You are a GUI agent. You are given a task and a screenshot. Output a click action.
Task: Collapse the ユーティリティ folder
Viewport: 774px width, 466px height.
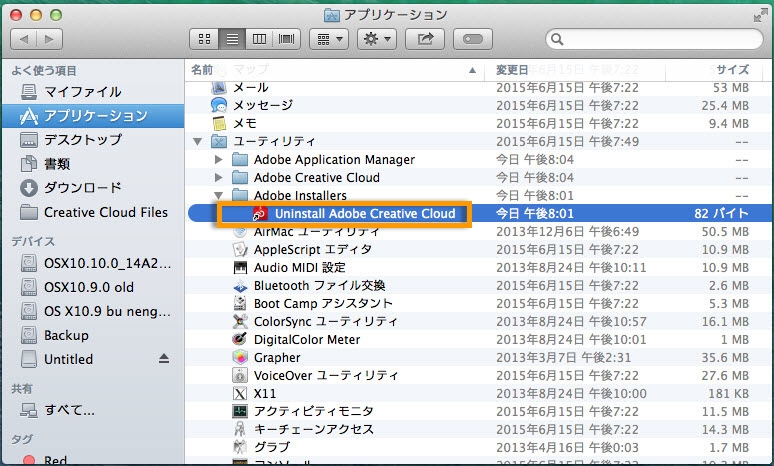coord(198,142)
